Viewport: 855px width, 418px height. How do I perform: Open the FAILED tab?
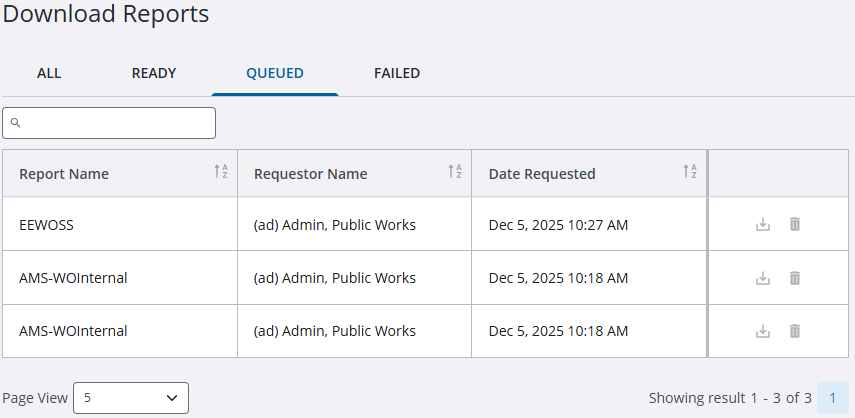[x=397, y=73]
